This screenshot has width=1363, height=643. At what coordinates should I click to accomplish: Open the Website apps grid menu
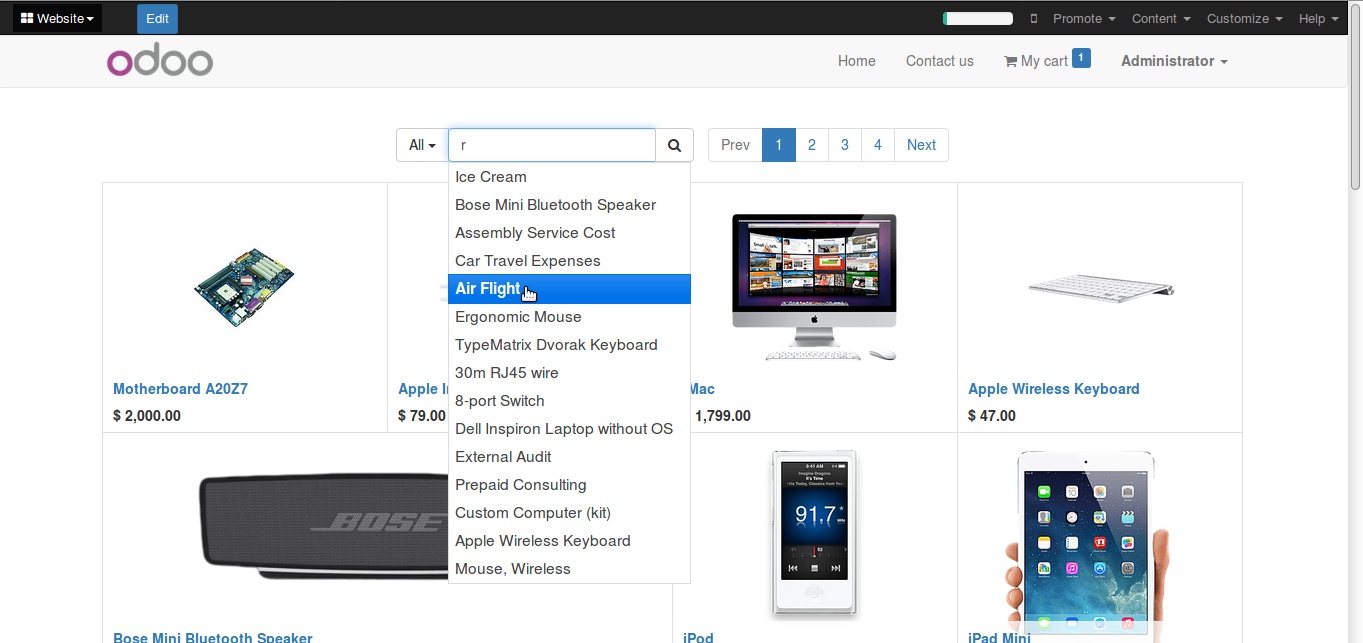[x=58, y=18]
